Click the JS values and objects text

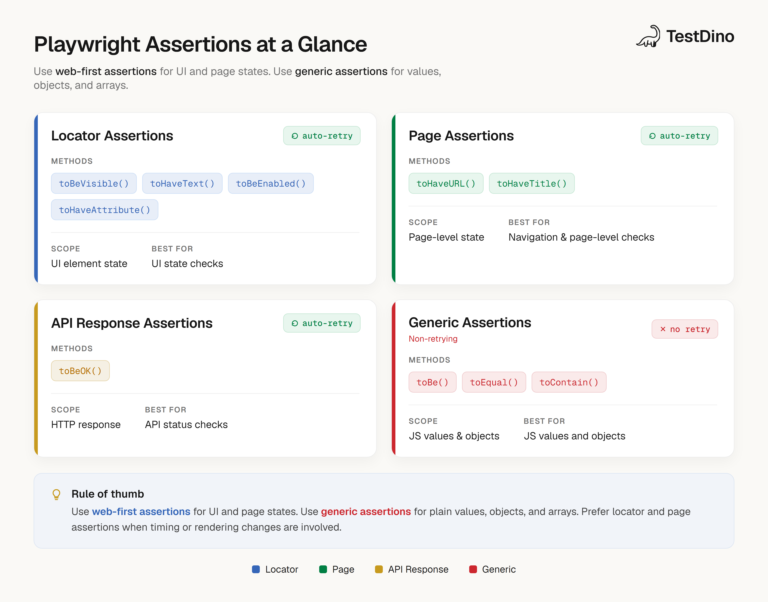pyautogui.click(x=575, y=436)
